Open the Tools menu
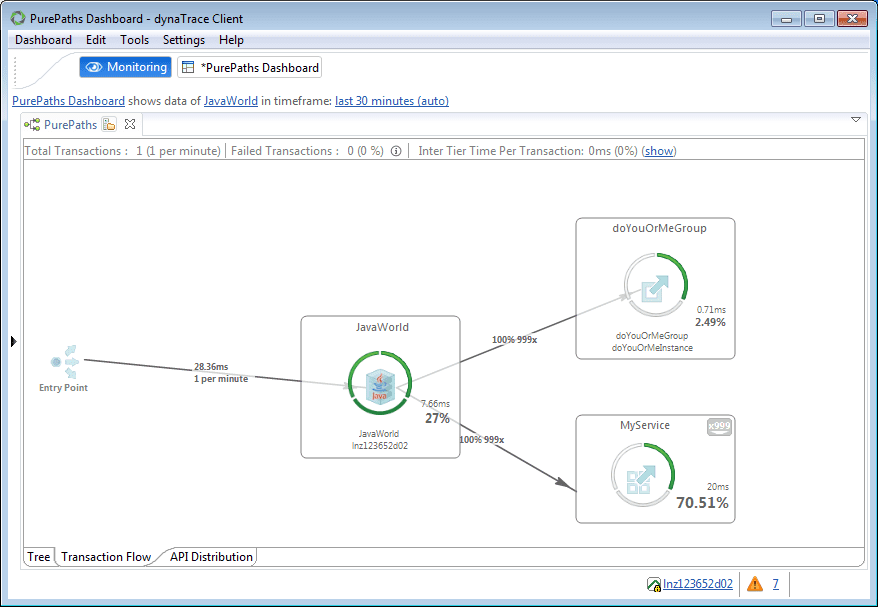This screenshot has width=878, height=607. point(134,40)
